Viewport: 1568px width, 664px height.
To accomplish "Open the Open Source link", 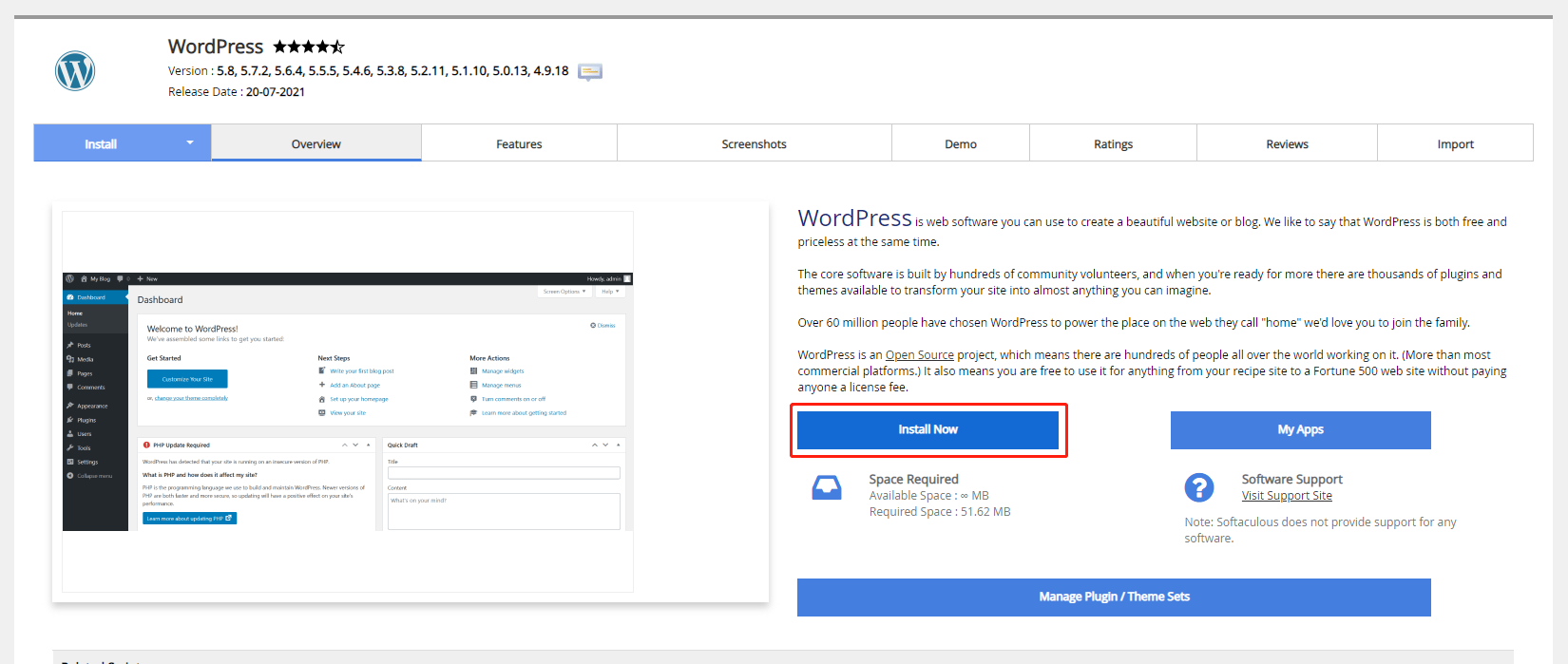I will click(x=919, y=355).
